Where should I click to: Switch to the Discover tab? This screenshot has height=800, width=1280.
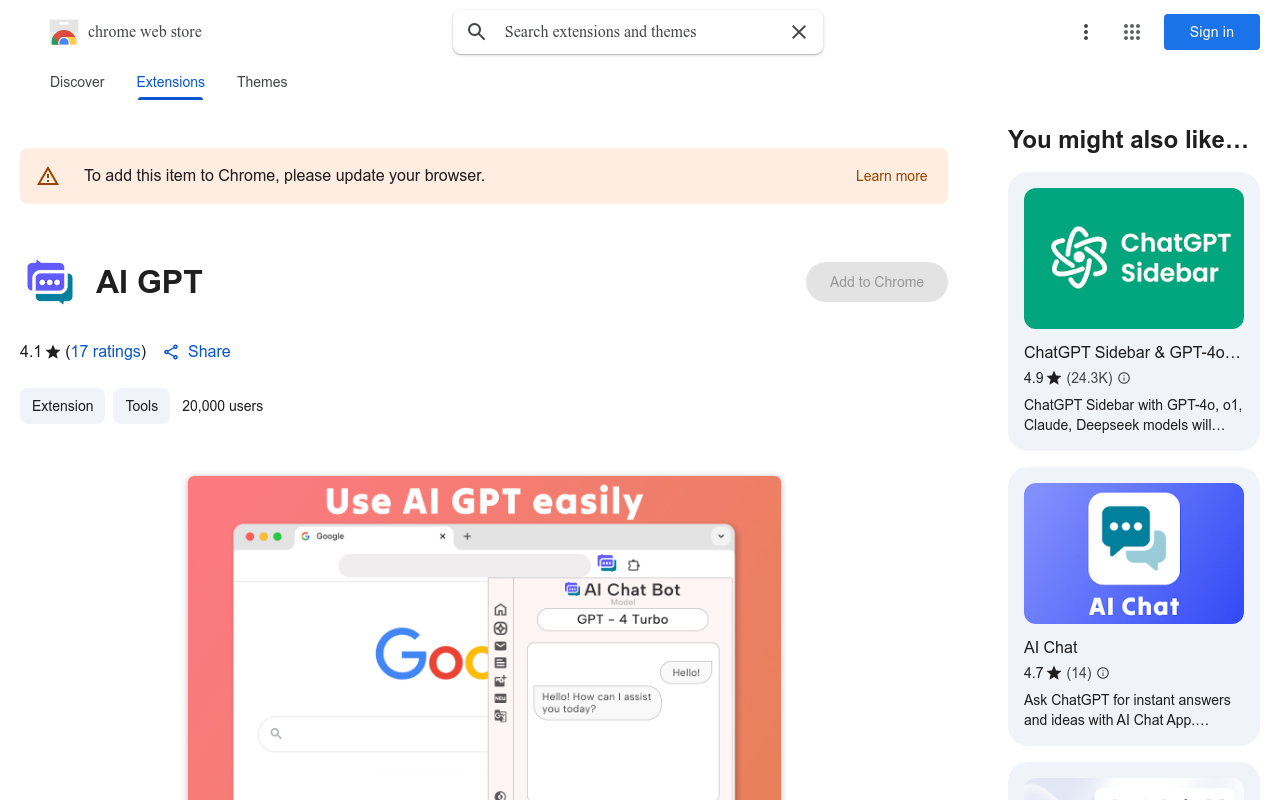77,82
